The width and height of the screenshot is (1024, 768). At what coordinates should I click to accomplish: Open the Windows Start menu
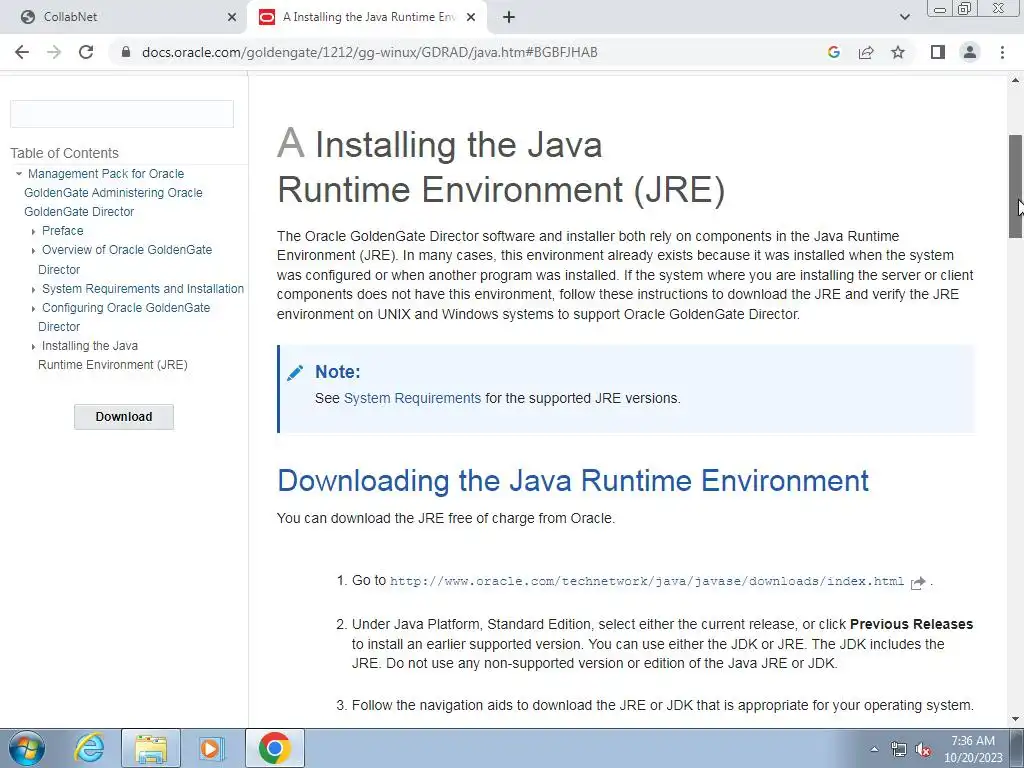pyautogui.click(x=27, y=748)
